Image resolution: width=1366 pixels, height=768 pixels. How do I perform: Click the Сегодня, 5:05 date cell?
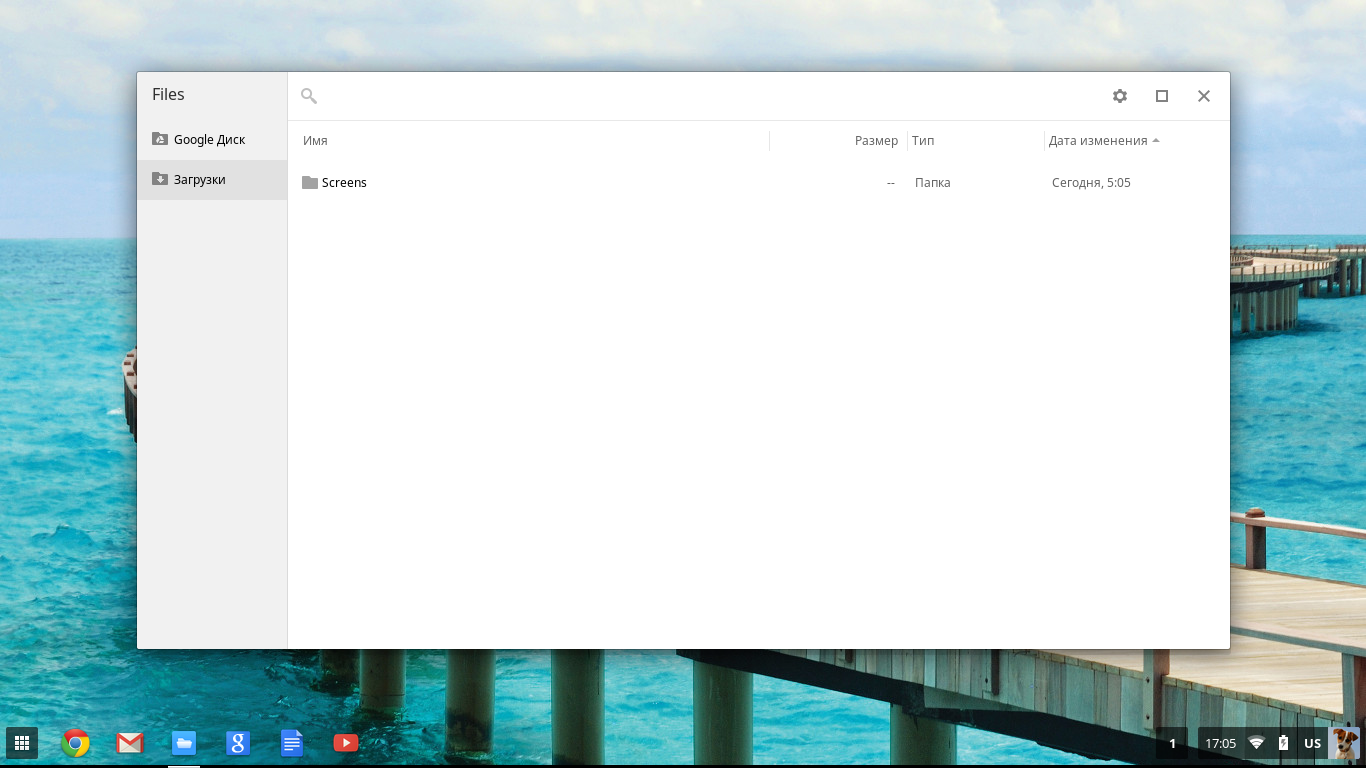pyautogui.click(x=1091, y=183)
